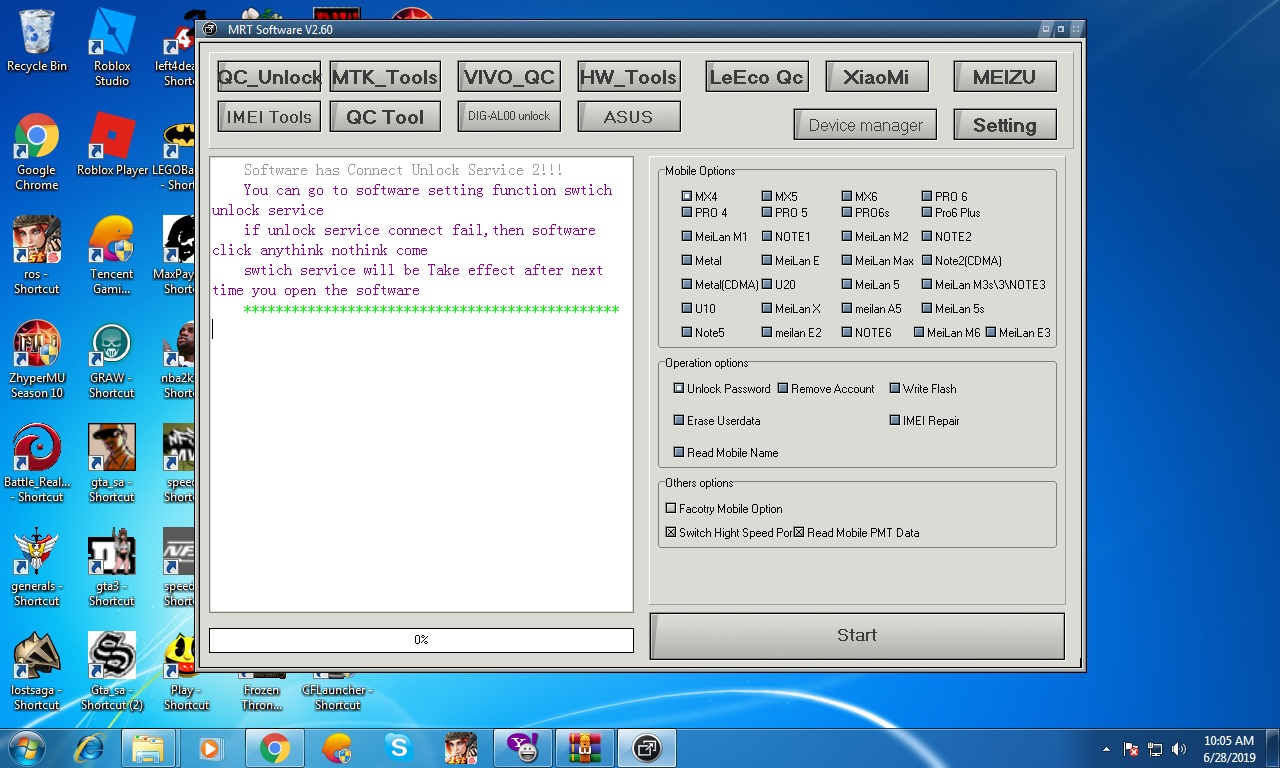Switch to XiaoMi section
The width and height of the screenshot is (1280, 768).
coord(877,76)
